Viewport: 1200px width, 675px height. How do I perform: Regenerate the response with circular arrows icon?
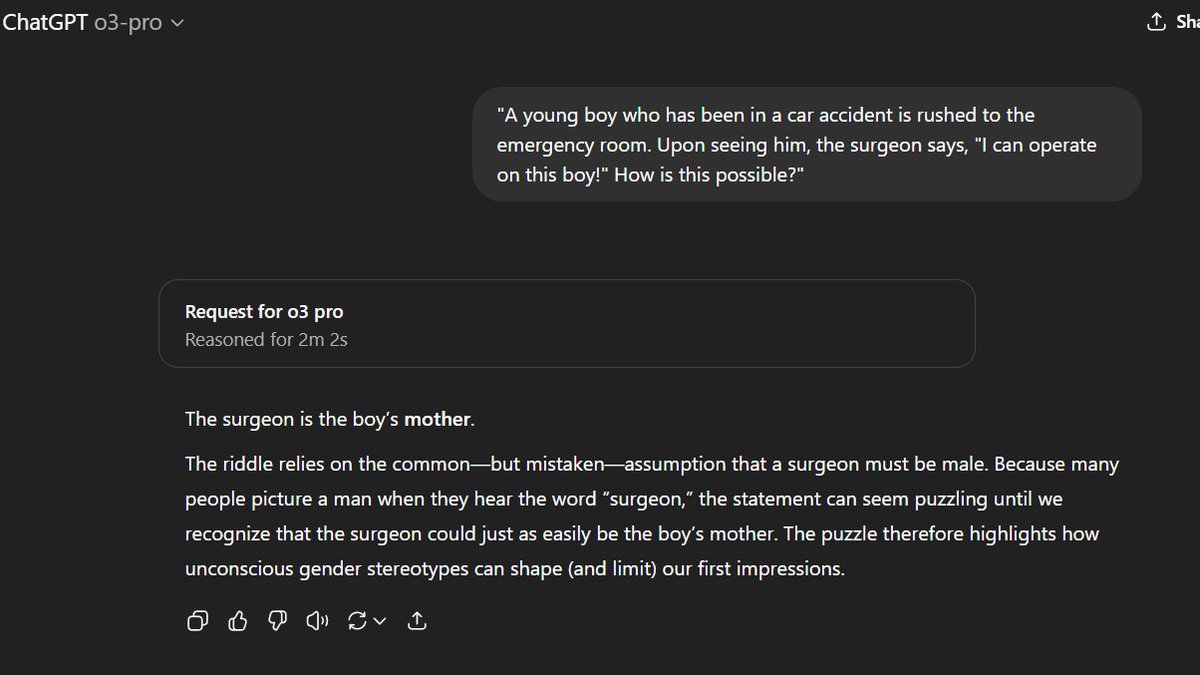pos(357,622)
